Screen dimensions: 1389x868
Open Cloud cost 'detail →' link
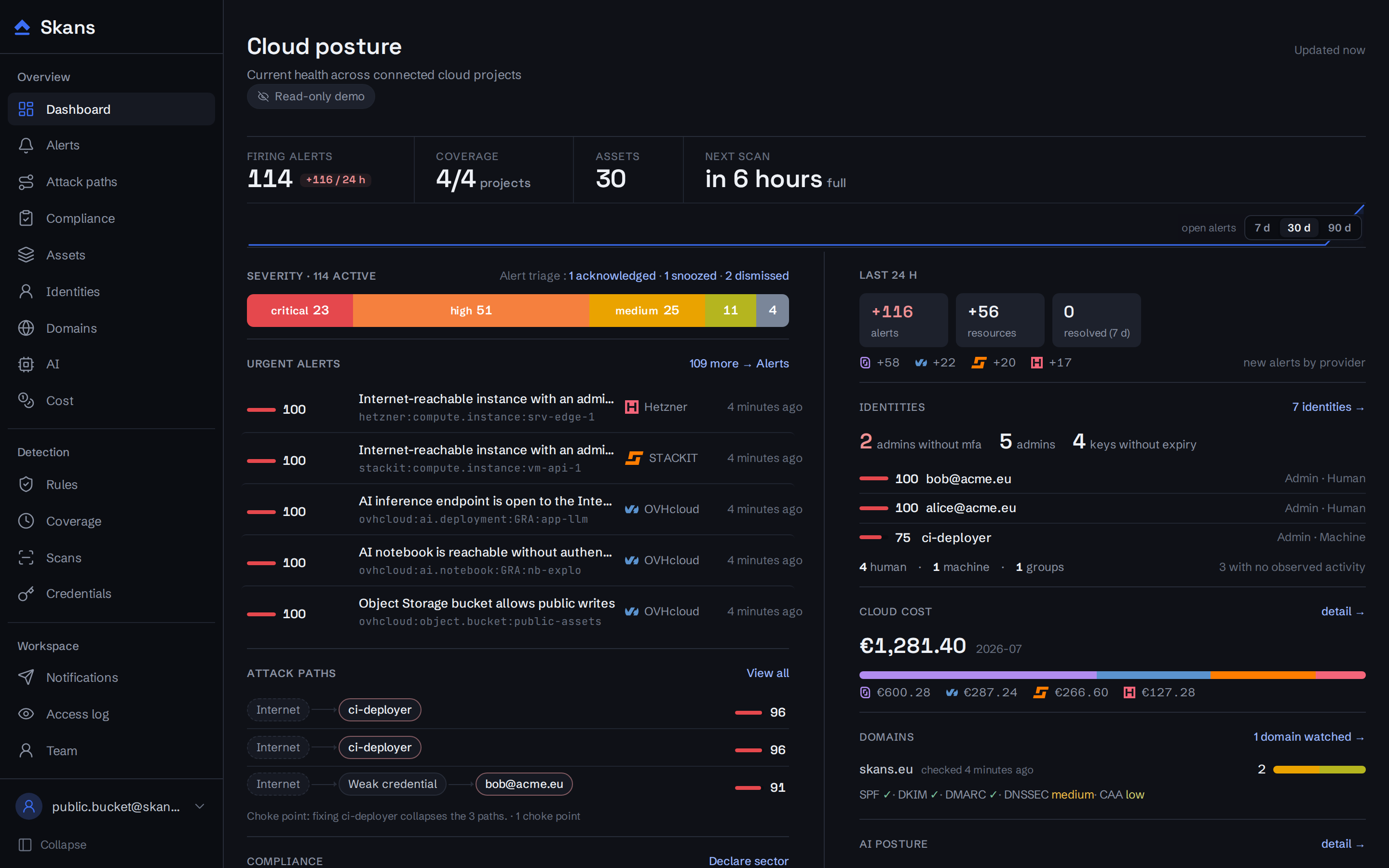point(1343,611)
